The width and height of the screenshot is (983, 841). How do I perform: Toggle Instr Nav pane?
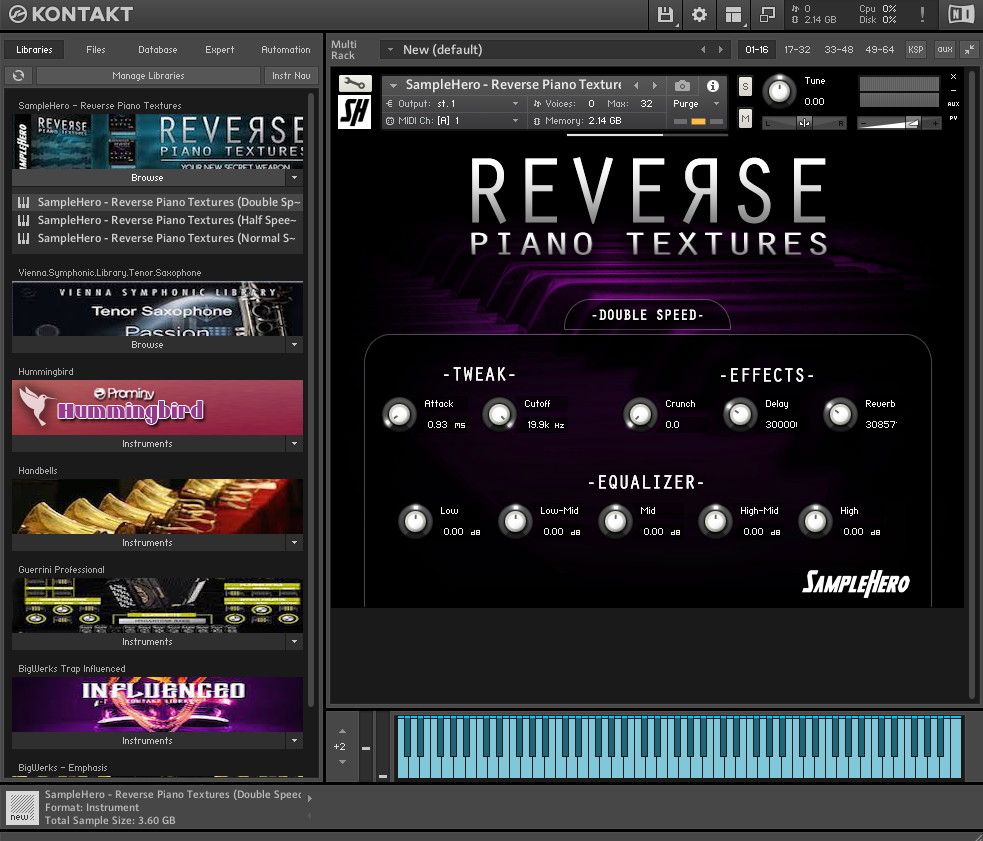pos(291,75)
